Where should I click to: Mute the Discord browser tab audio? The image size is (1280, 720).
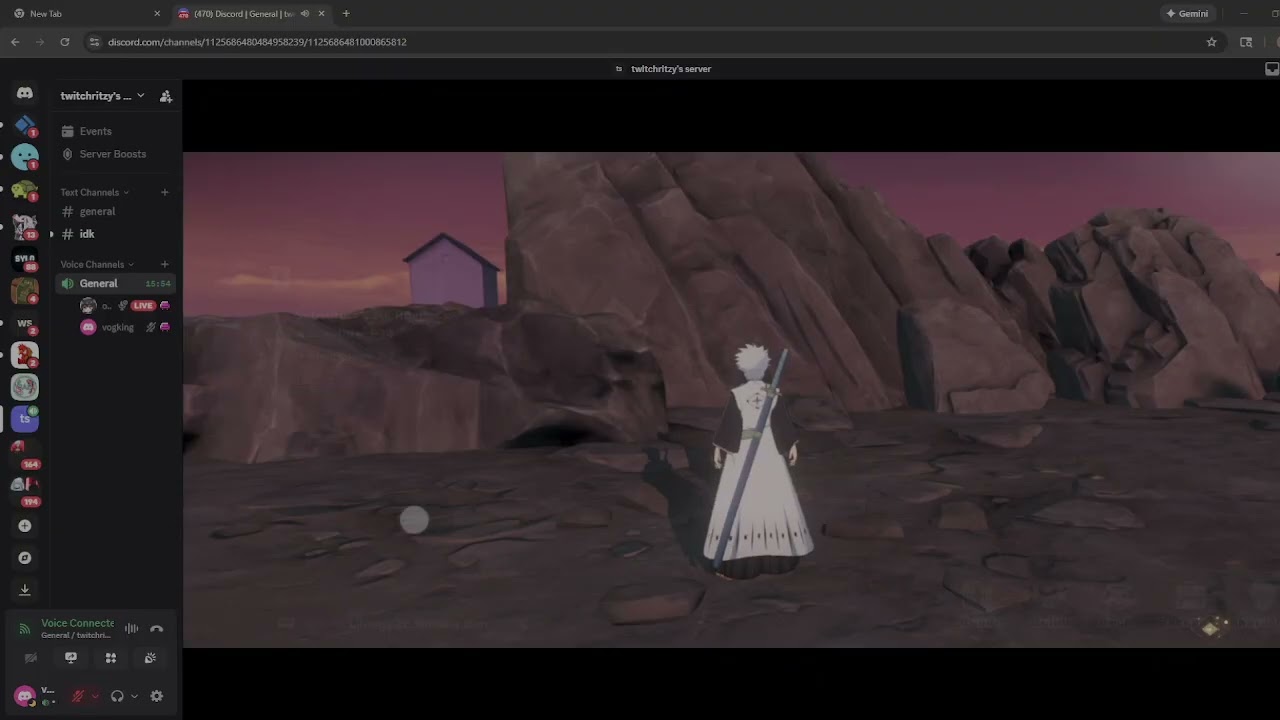coord(305,14)
